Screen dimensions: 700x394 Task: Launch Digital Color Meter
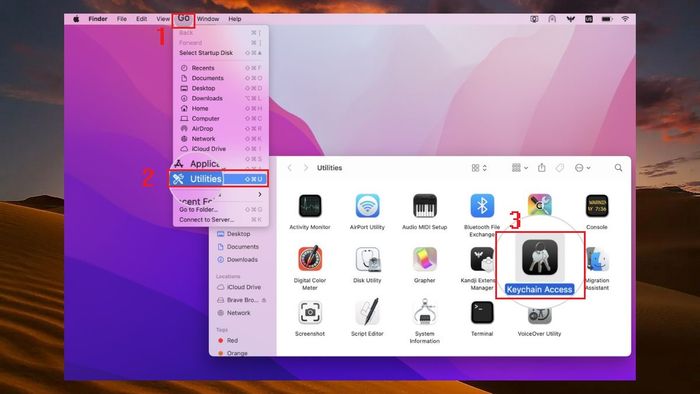coord(310,259)
